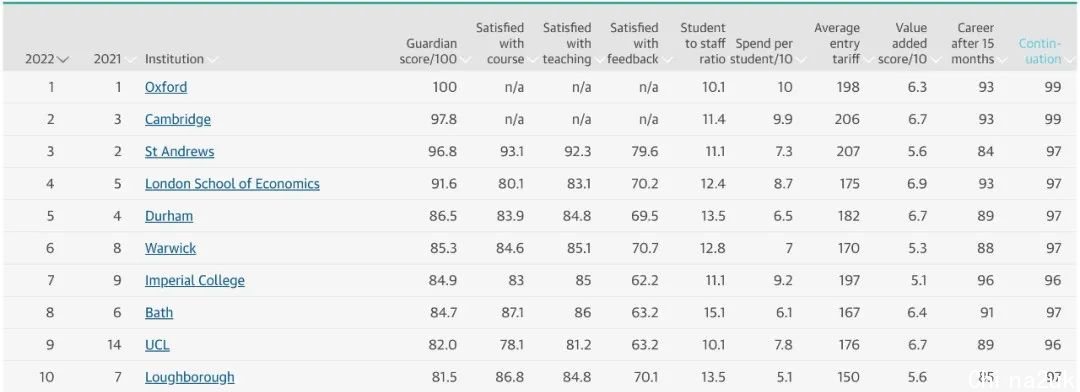The width and height of the screenshot is (1080, 392).
Task: Open the Durham institution link
Action: (169, 216)
